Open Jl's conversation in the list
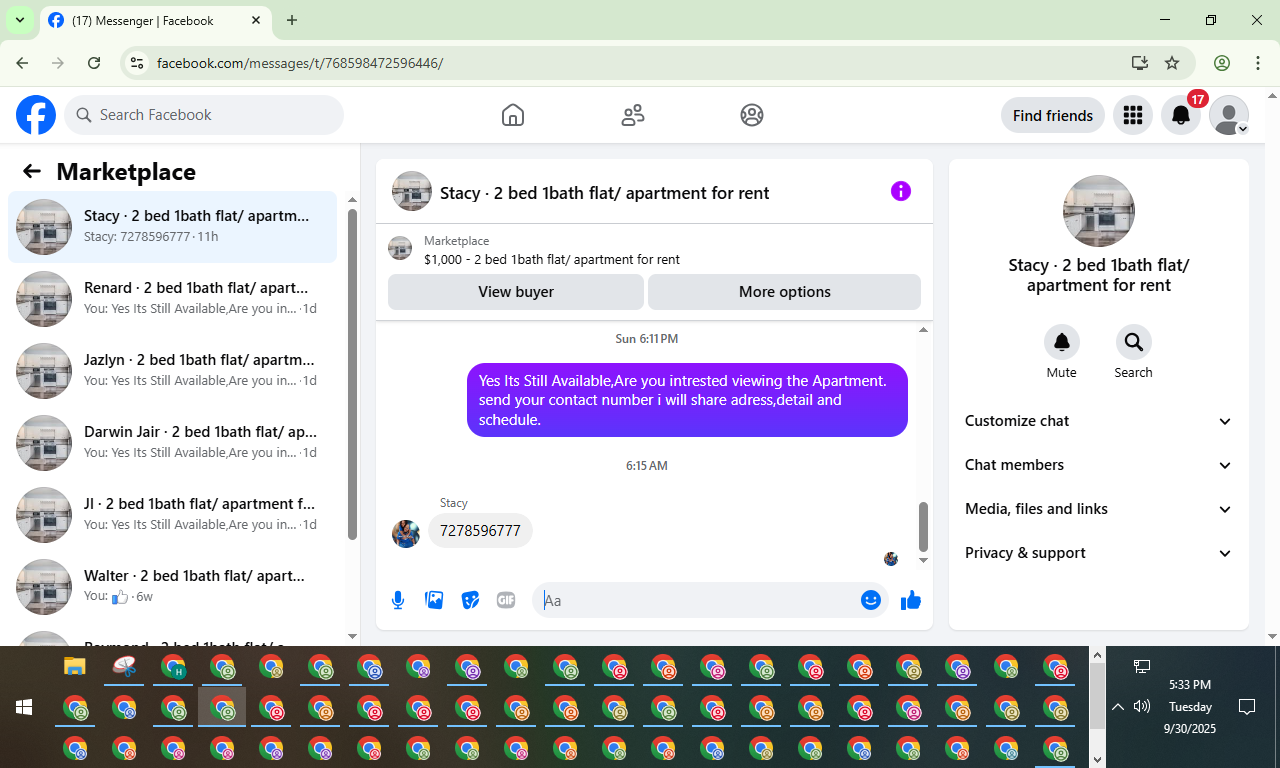The width and height of the screenshot is (1280, 768). pos(173,515)
